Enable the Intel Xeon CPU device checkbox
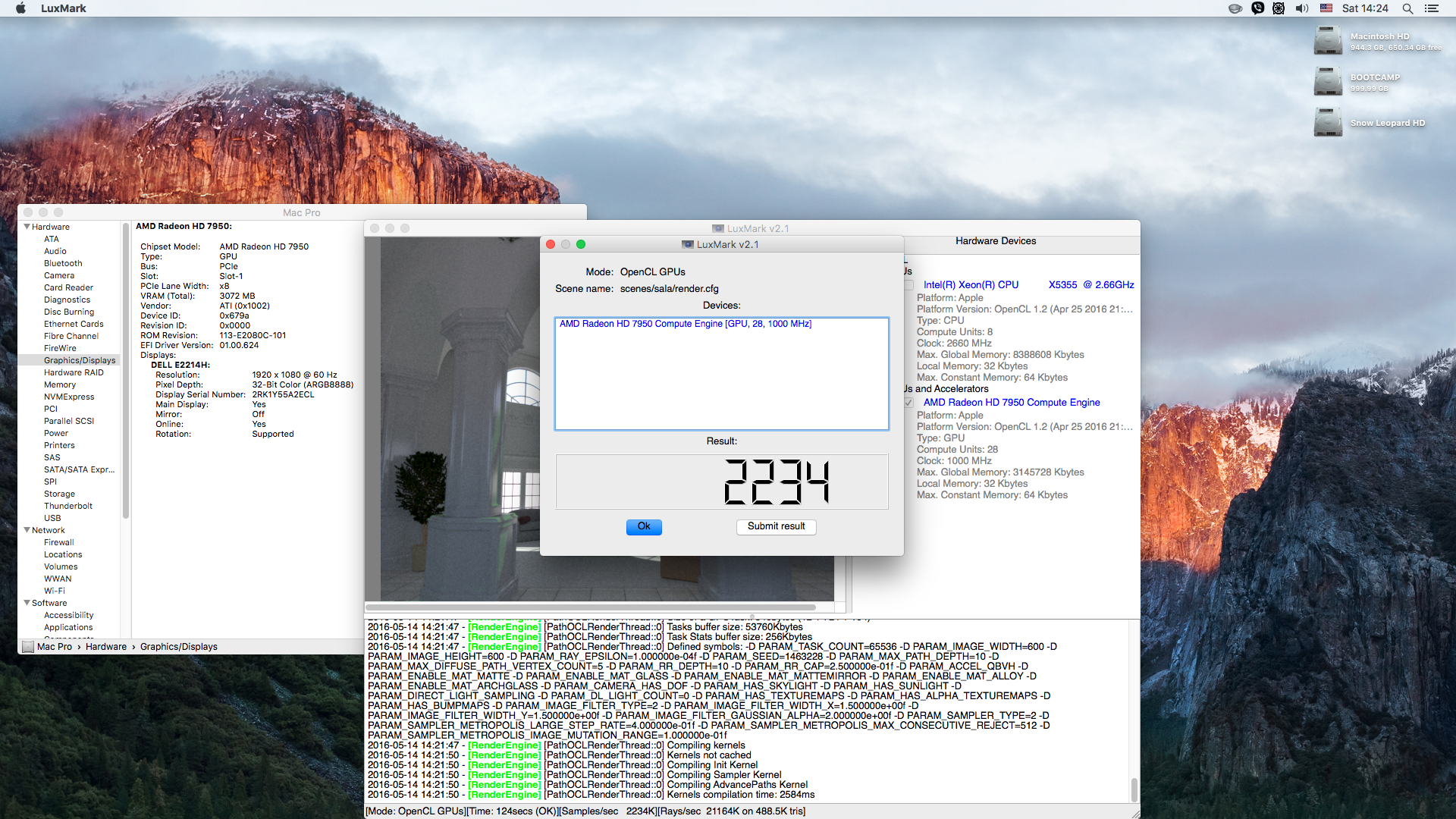 coord(908,285)
